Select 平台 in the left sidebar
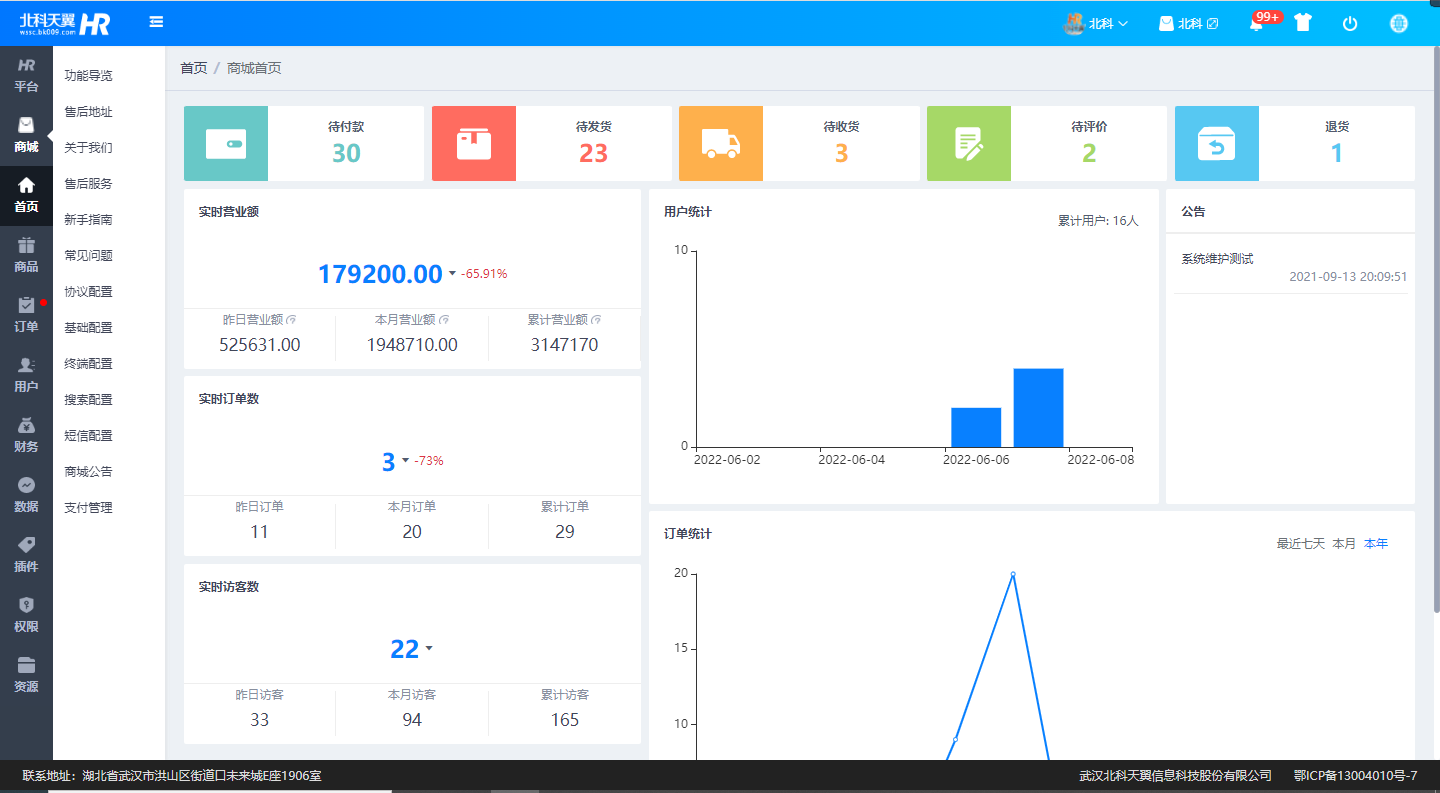Screen dimensions: 1440x793 click(x=26, y=76)
